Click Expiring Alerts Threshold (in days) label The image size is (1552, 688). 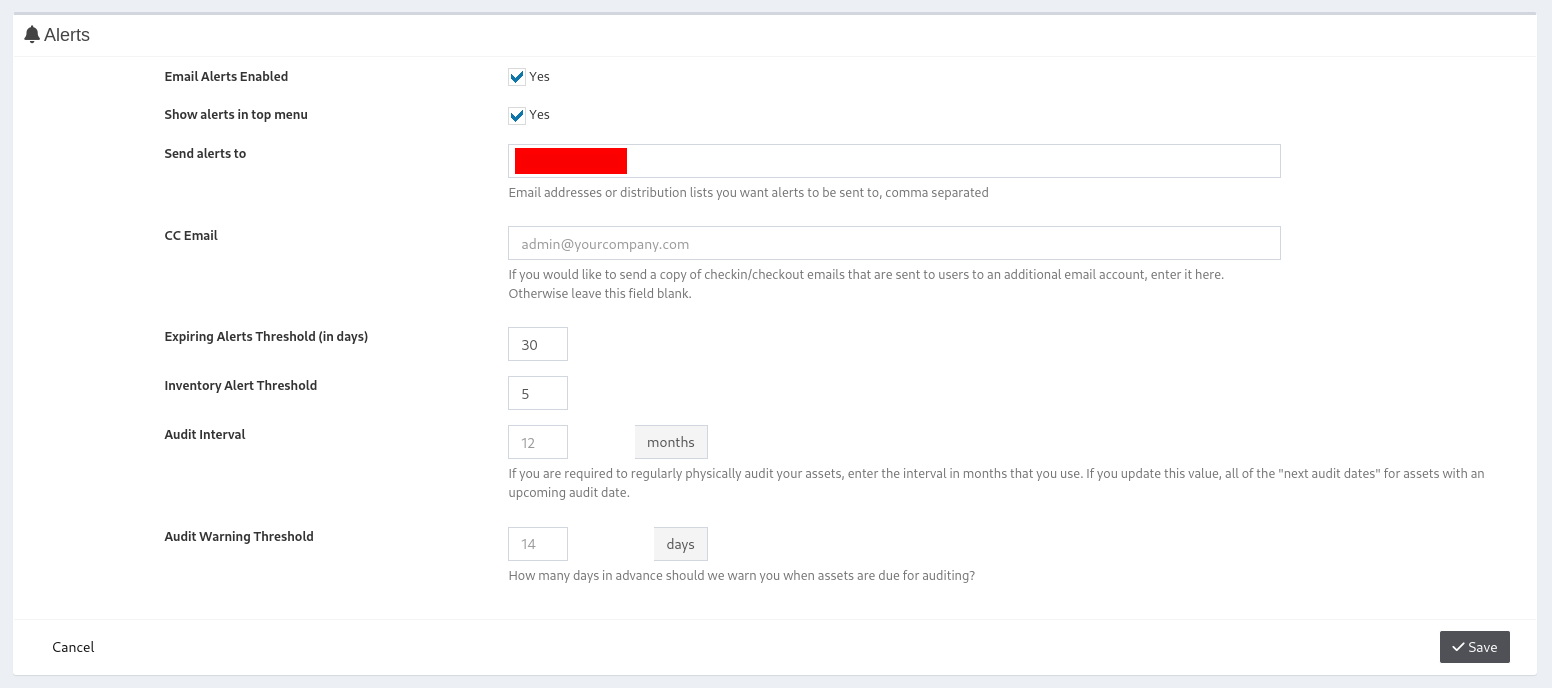pos(266,336)
